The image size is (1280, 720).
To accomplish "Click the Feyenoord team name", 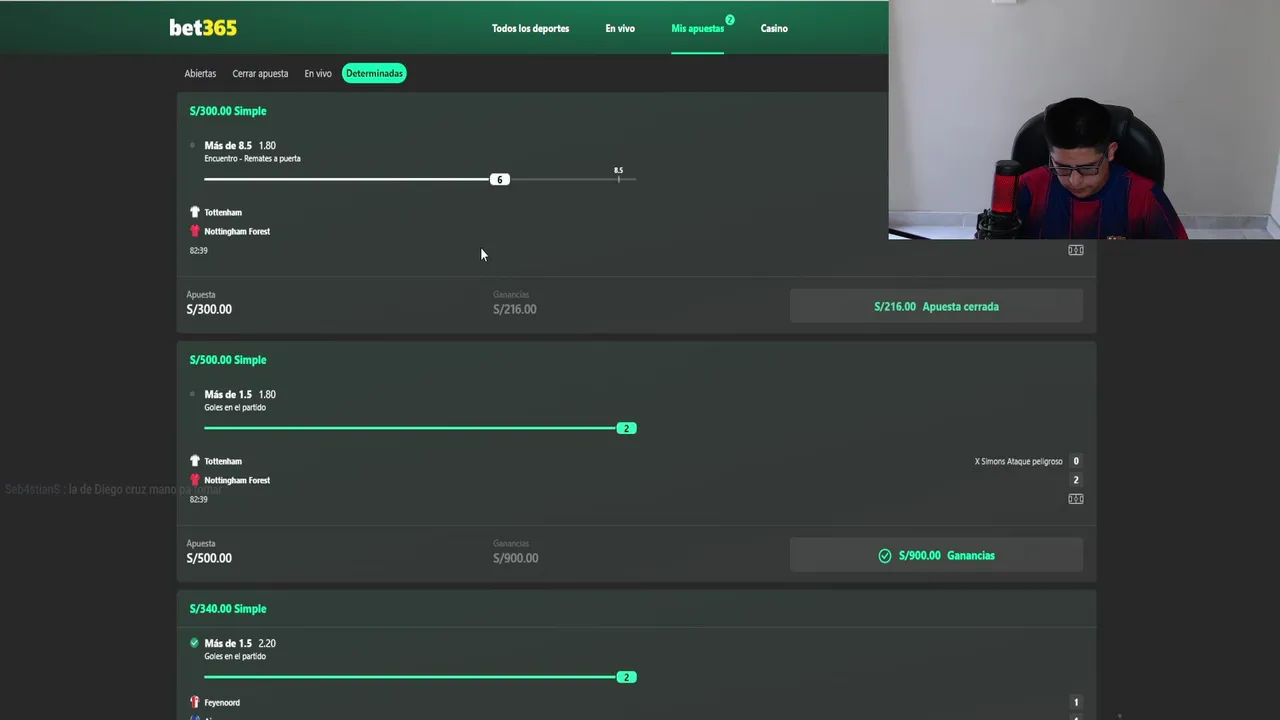I will (x=222, y=702).
